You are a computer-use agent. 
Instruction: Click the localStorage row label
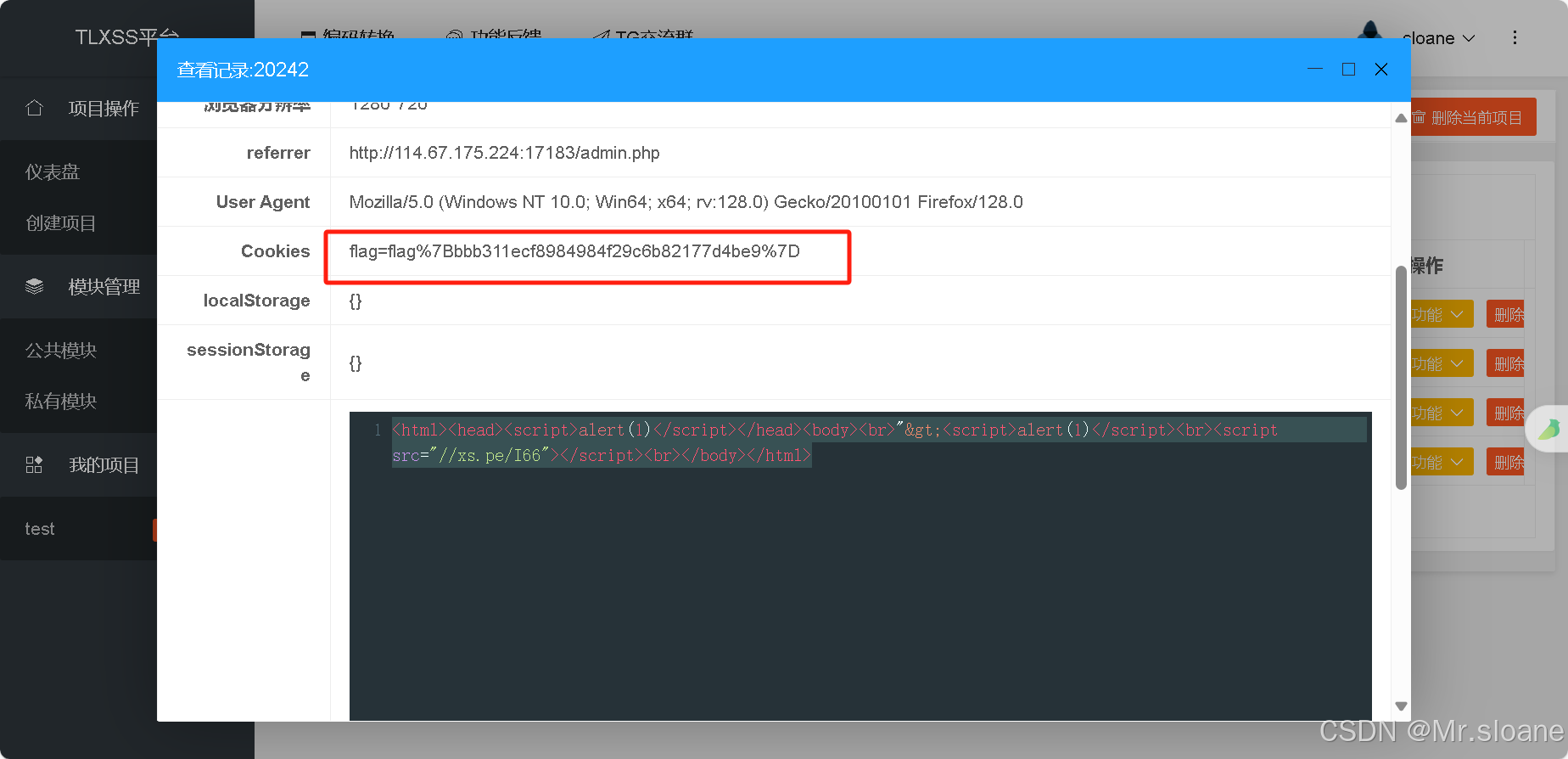click(256, 301)
